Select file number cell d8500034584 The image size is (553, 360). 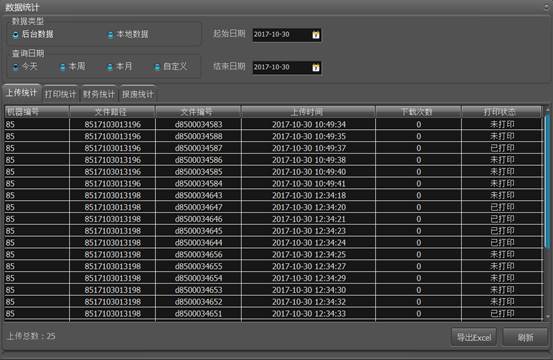(x=199, y=183)
